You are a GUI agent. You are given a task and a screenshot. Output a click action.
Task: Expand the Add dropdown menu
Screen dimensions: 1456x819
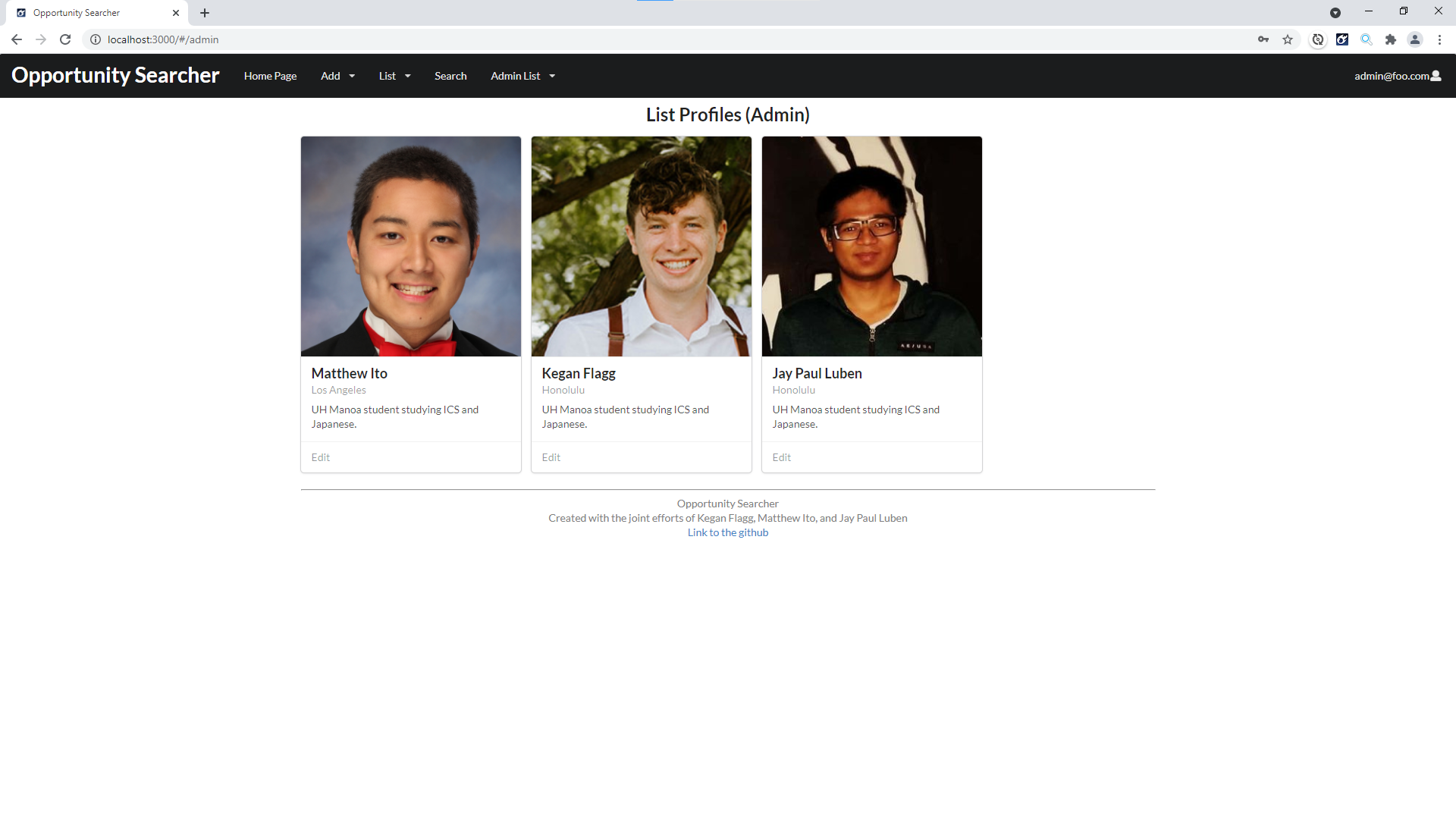tap(337, 76)
